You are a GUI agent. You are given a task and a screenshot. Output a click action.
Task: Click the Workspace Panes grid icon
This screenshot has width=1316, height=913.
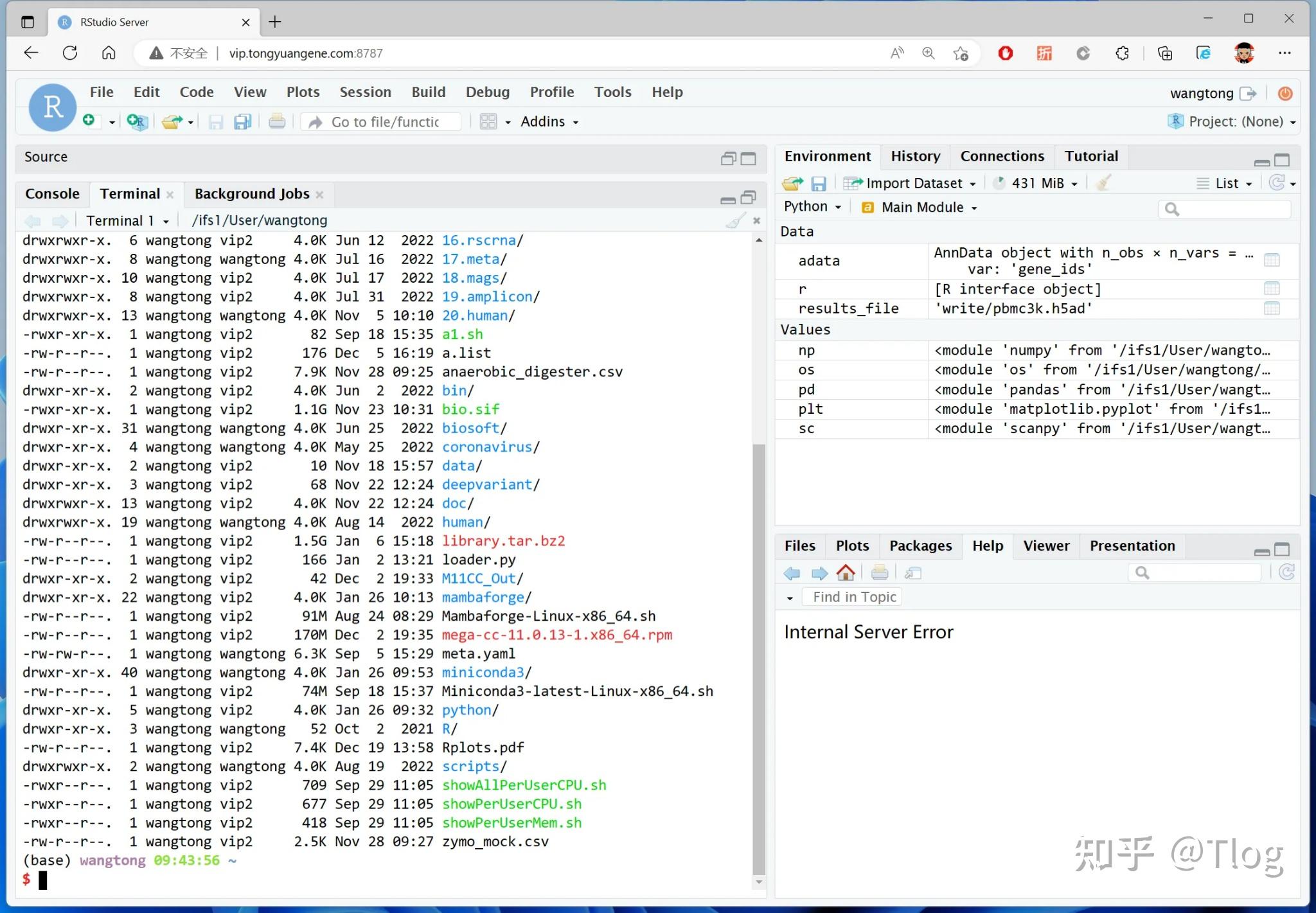point(488,121)
